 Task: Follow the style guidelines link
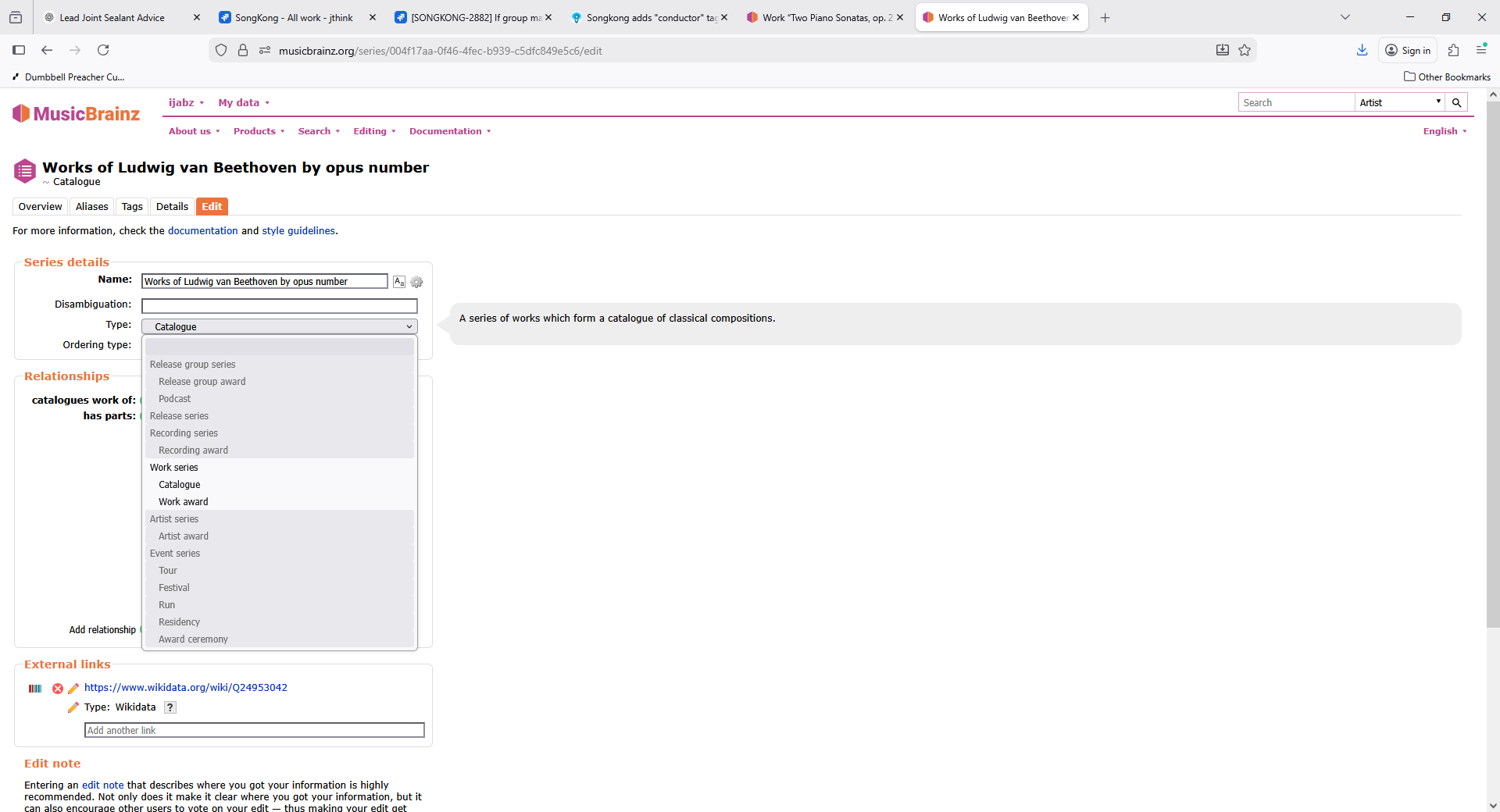(x=298, y=231)
